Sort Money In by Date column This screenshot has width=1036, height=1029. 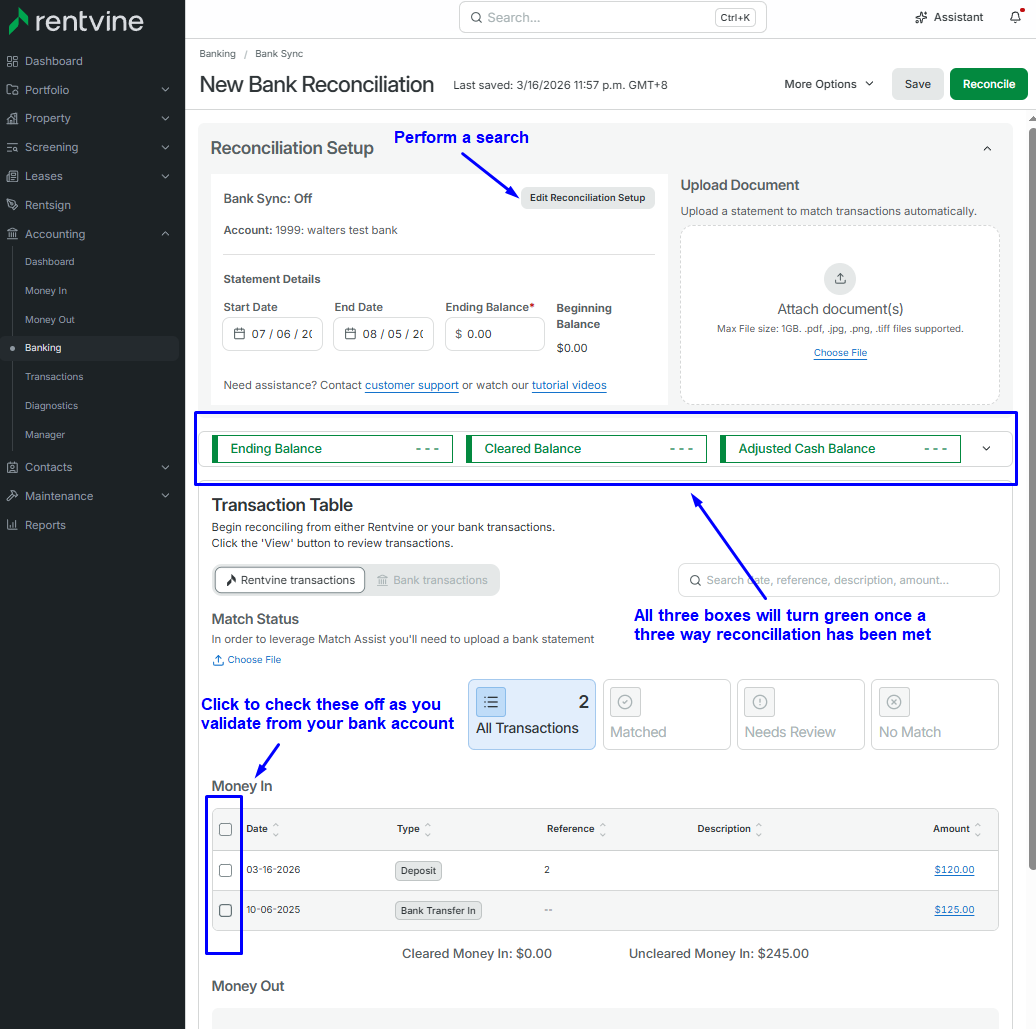pyautogui.click(x=276, y=829)
